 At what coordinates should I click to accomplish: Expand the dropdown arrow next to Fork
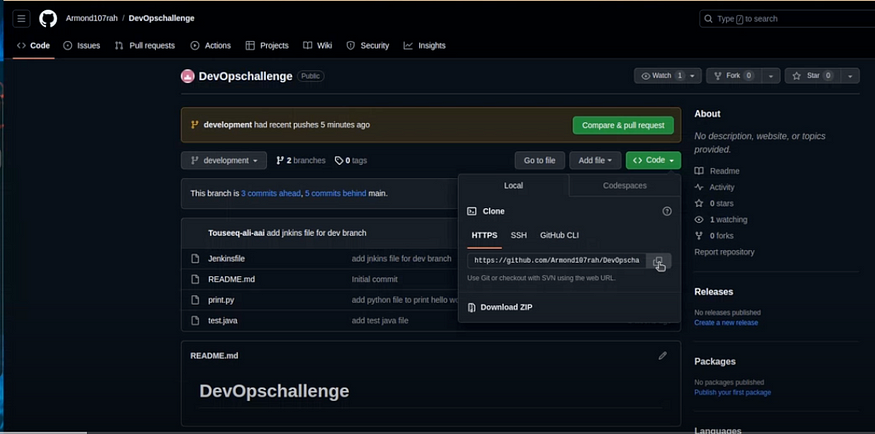point(771,76)
